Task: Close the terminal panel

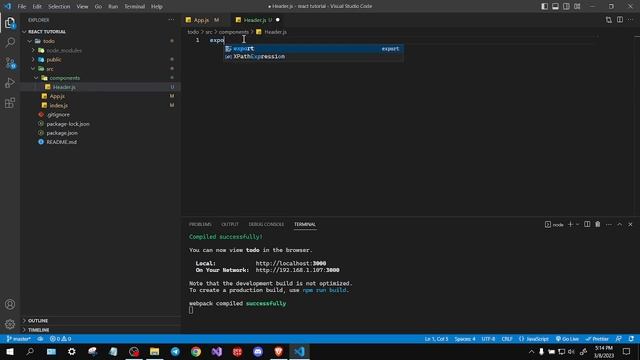Action: (x=630, y=224)
